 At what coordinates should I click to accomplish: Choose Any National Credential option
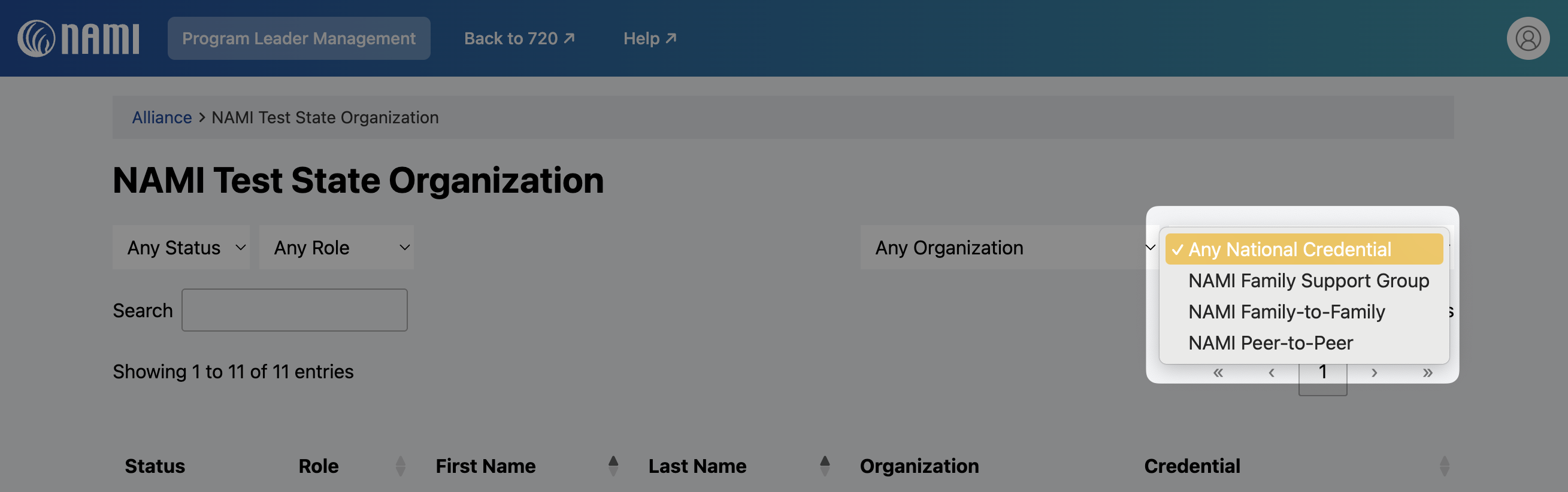point(1304,250)
